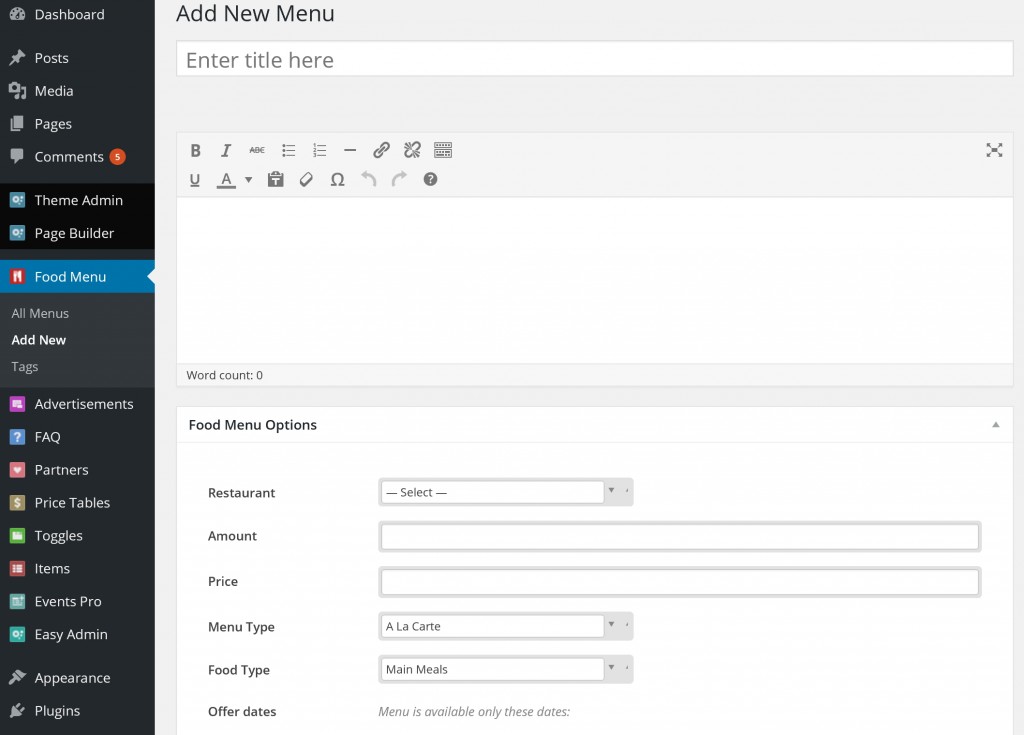Clear formatting with the eraser icon
Image resolution: width=1024 pixels, height=735 pixels.
(x=306, y=179)
